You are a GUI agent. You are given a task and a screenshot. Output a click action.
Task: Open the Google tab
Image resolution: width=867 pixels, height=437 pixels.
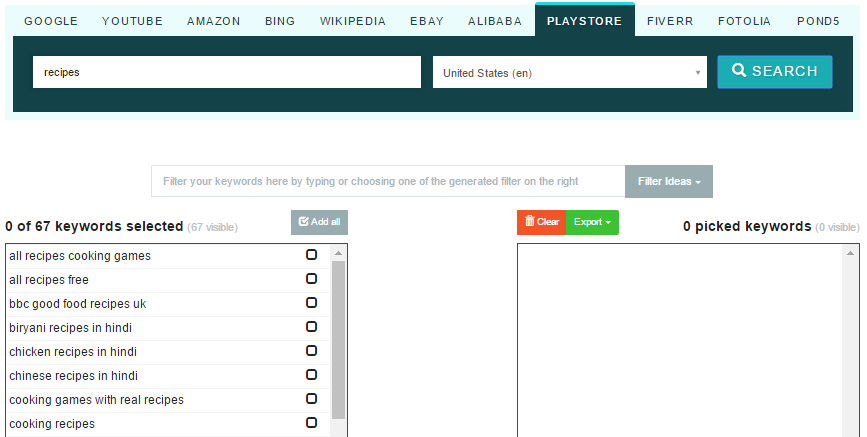[x=51, y=21]
